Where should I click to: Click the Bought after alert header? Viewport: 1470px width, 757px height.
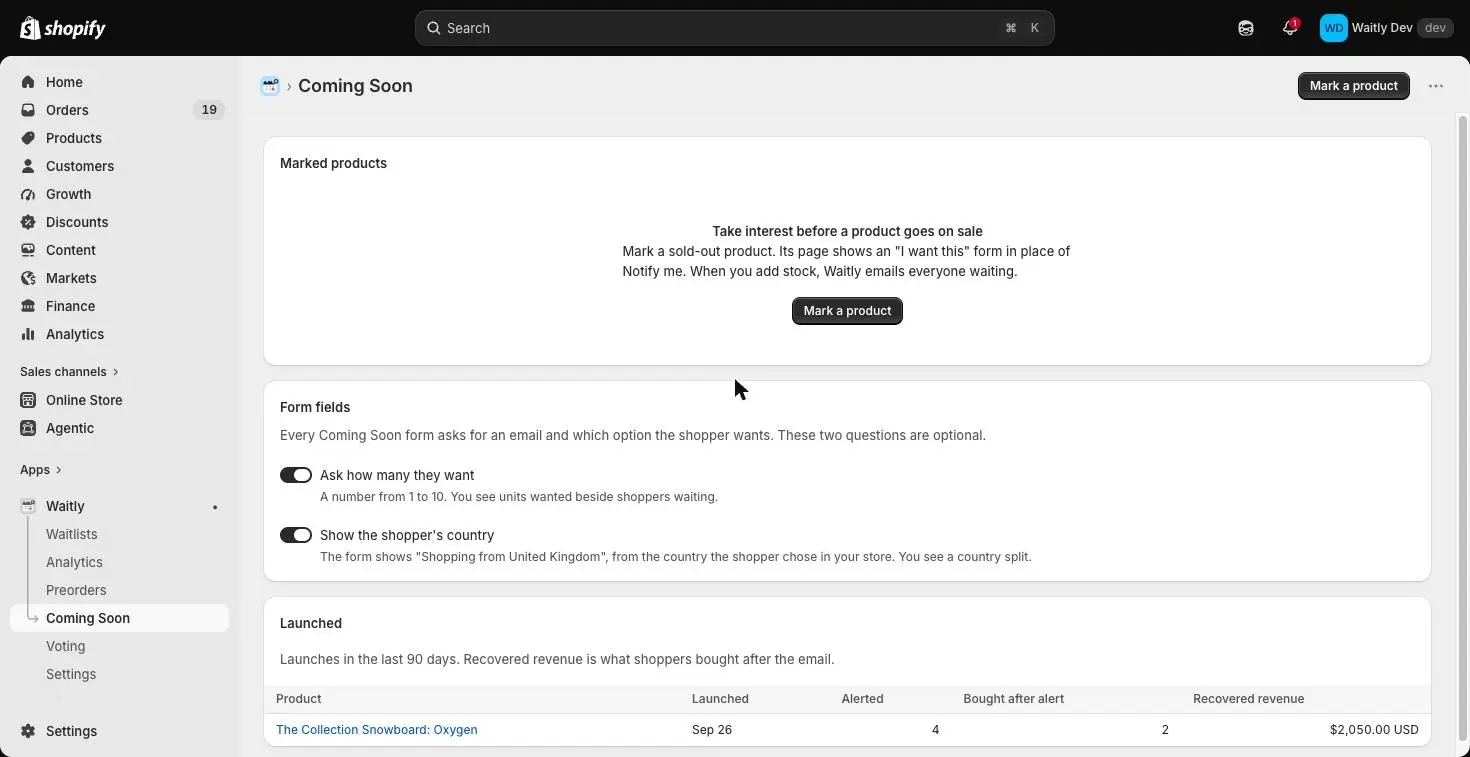click(1014, 699)
